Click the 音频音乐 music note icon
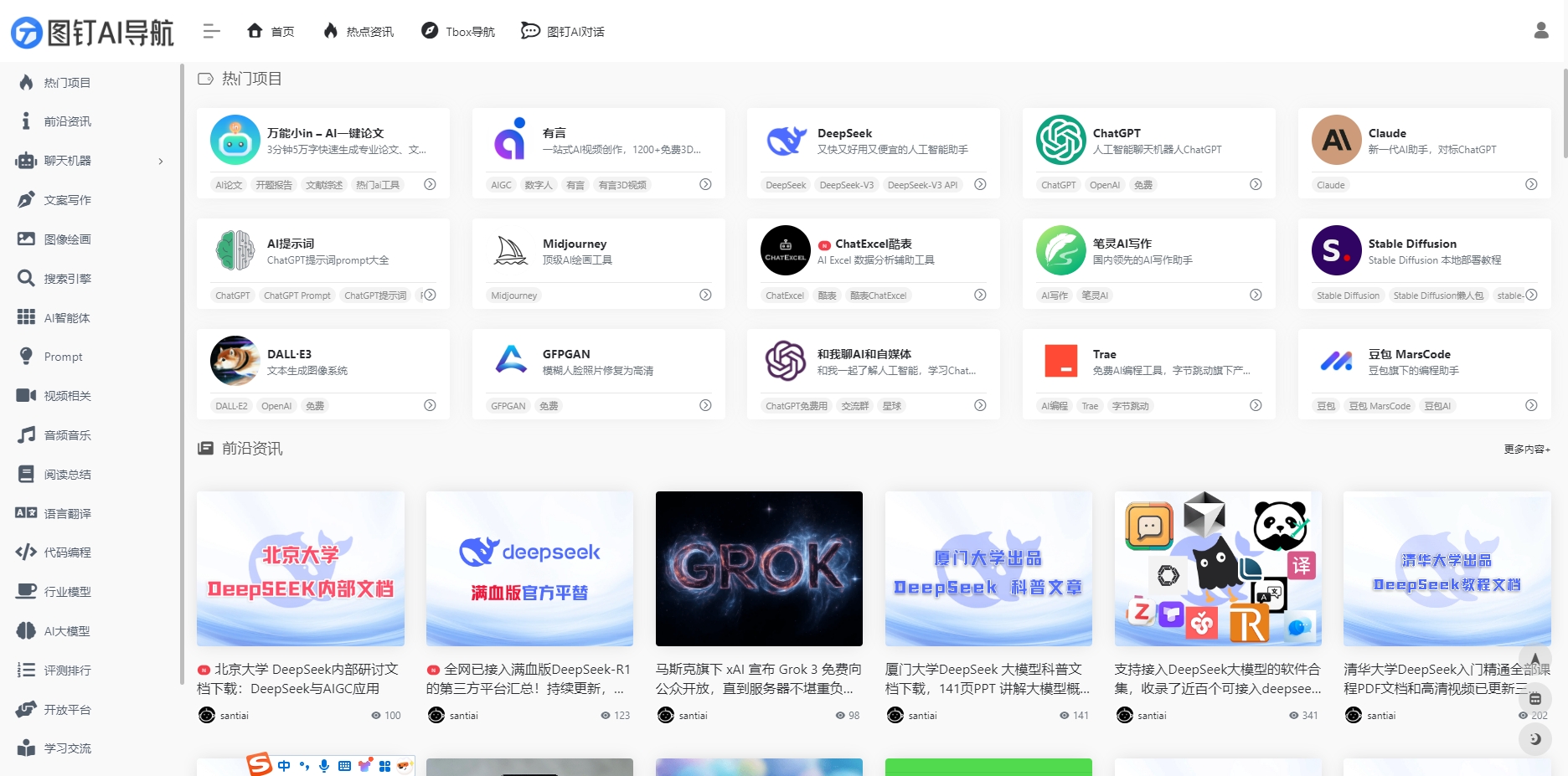This screenshot has height=776, width=1568. pyautogui.click(x=26, y=435)
